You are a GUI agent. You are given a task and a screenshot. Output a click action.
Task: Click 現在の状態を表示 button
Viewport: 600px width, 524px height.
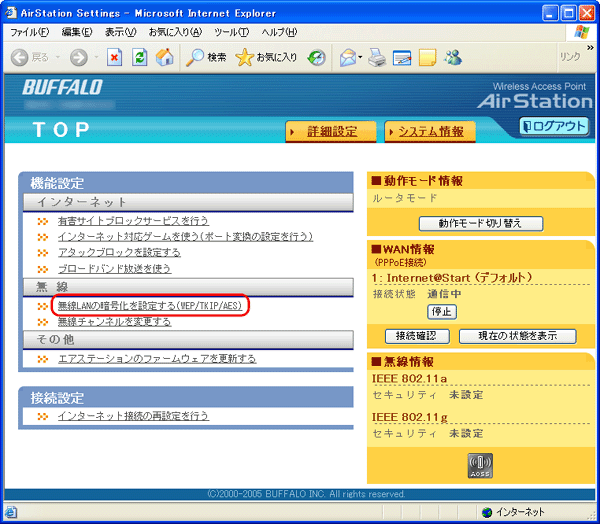(517, 336)
